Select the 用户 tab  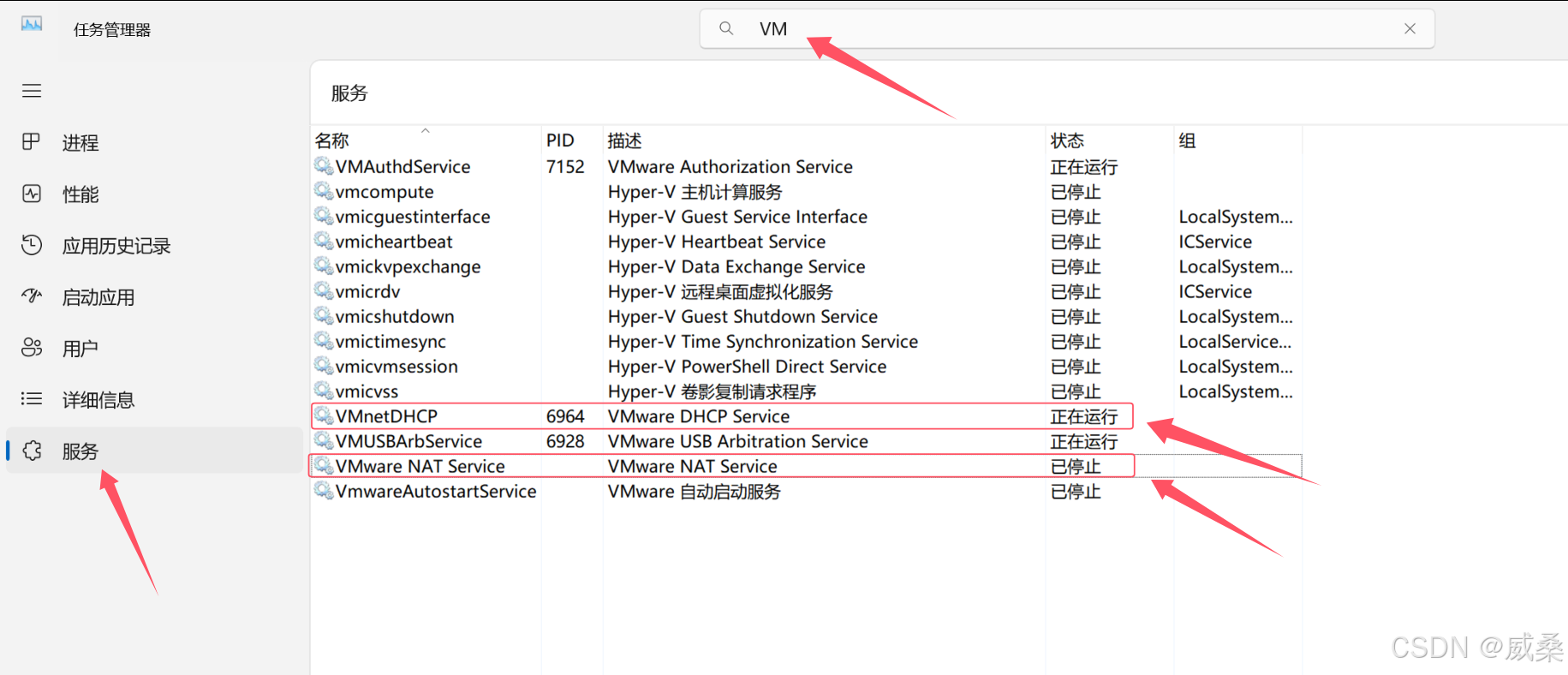[80, 349]
